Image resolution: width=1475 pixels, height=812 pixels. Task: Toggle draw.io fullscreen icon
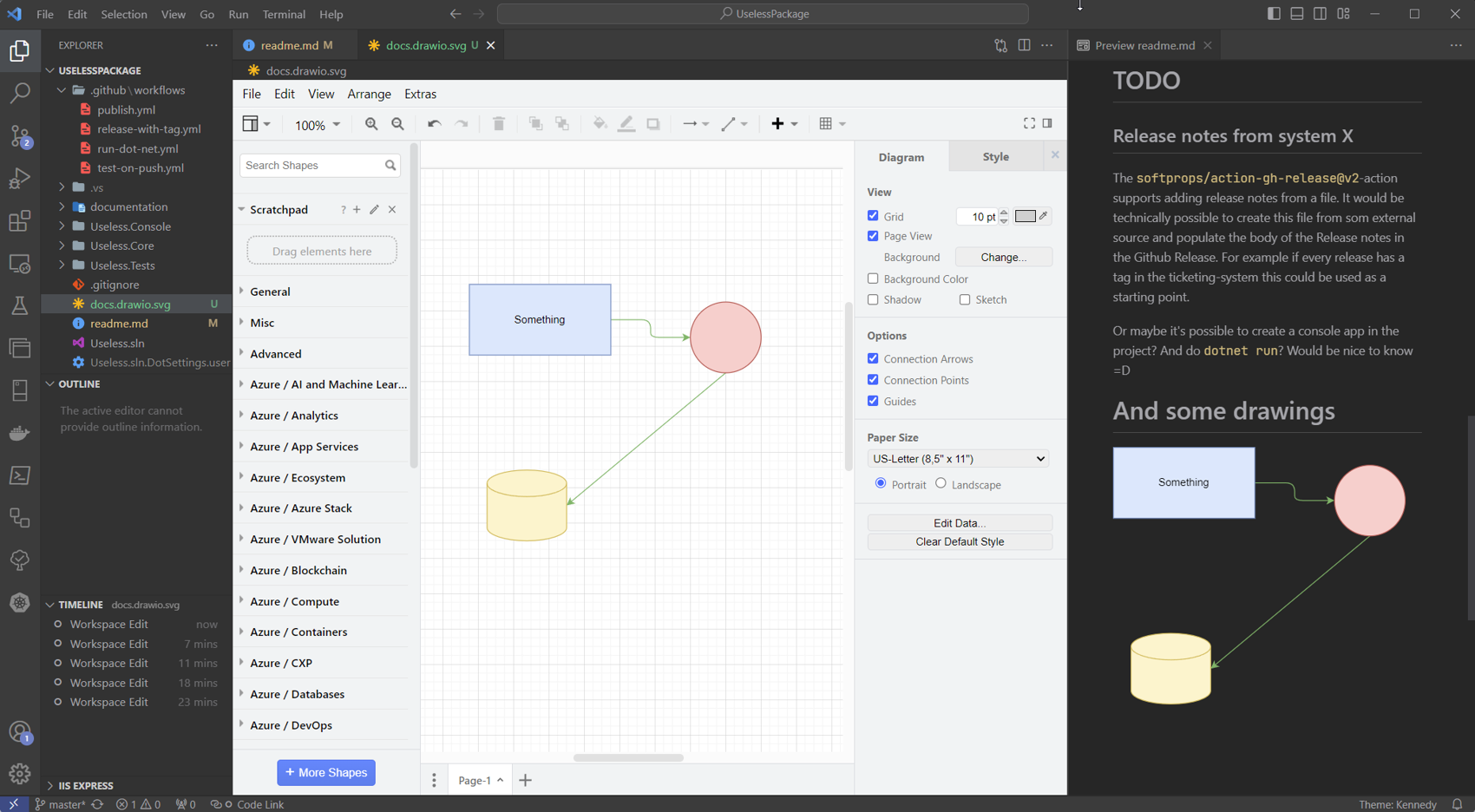pos(1029,123)
